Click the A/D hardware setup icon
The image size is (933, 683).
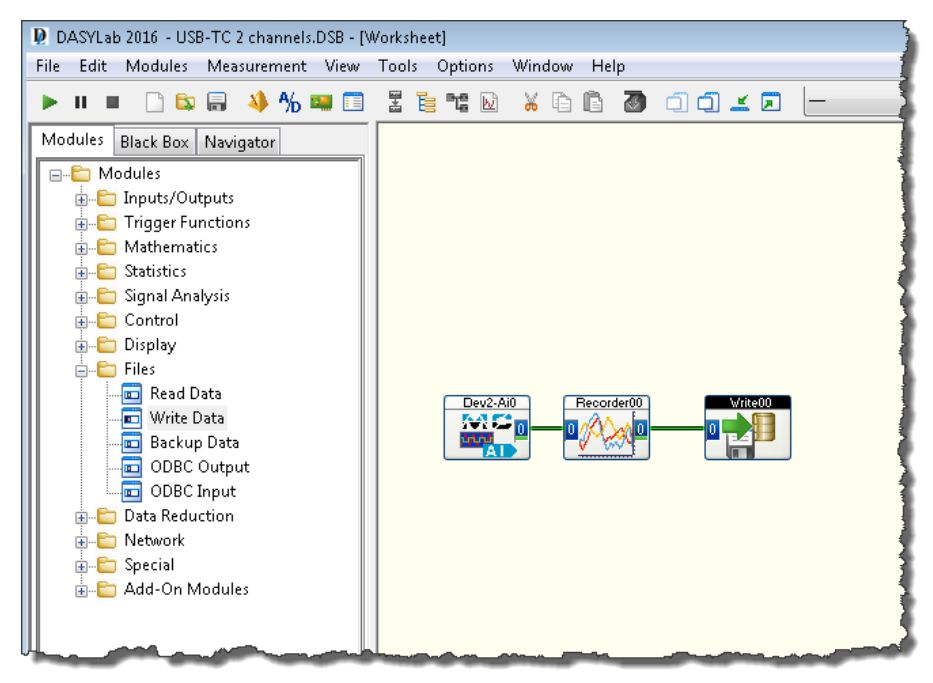tap(290, 102)
